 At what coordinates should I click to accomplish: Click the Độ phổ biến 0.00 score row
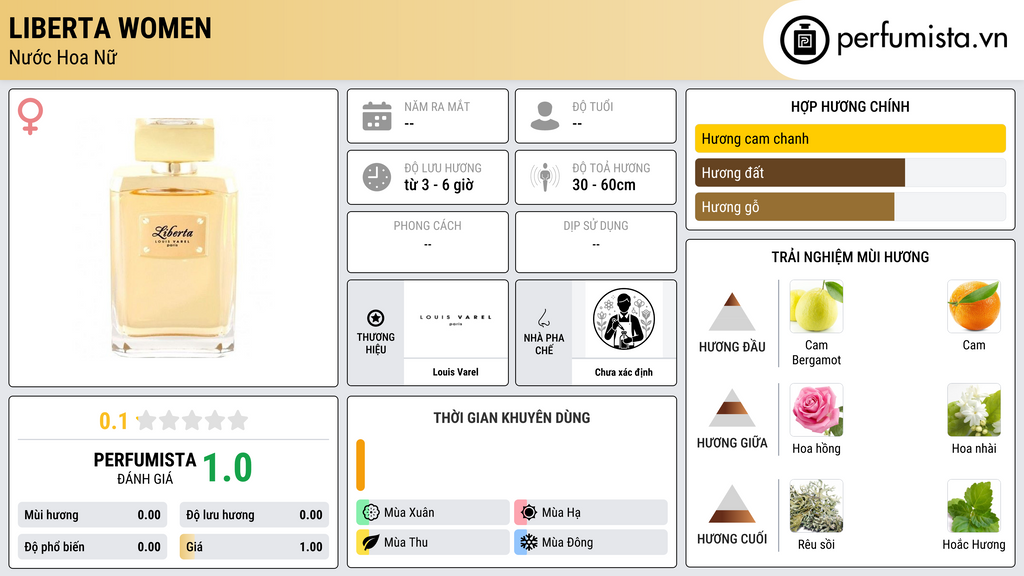pyautogui.click(x=92, y=547)
